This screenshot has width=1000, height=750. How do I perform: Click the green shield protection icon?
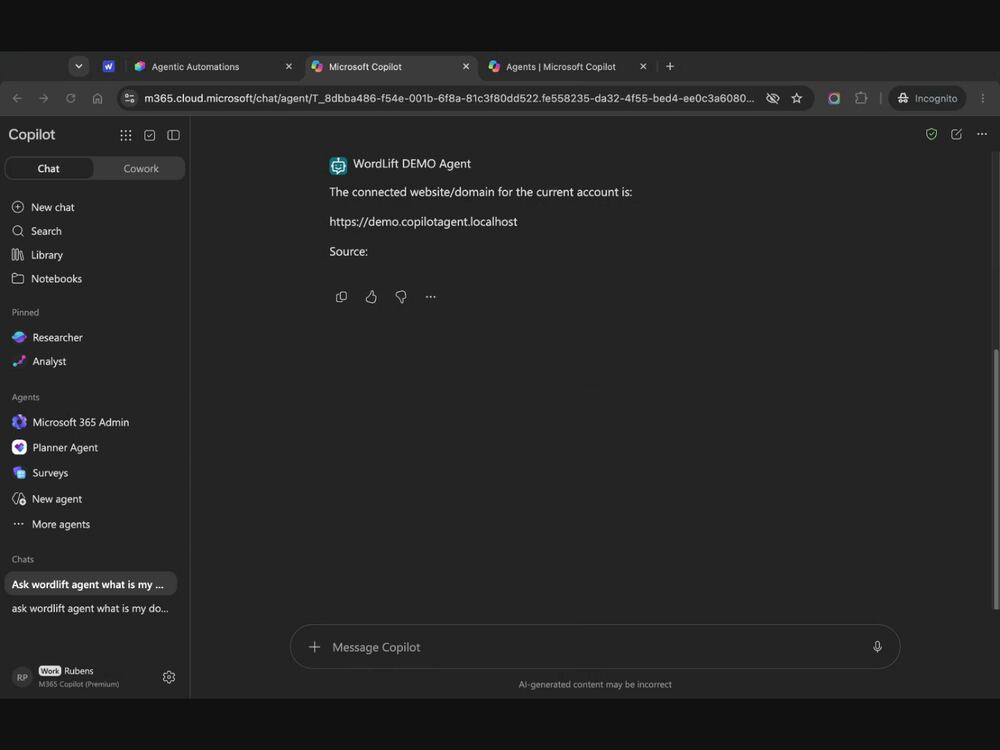point(931,134)
